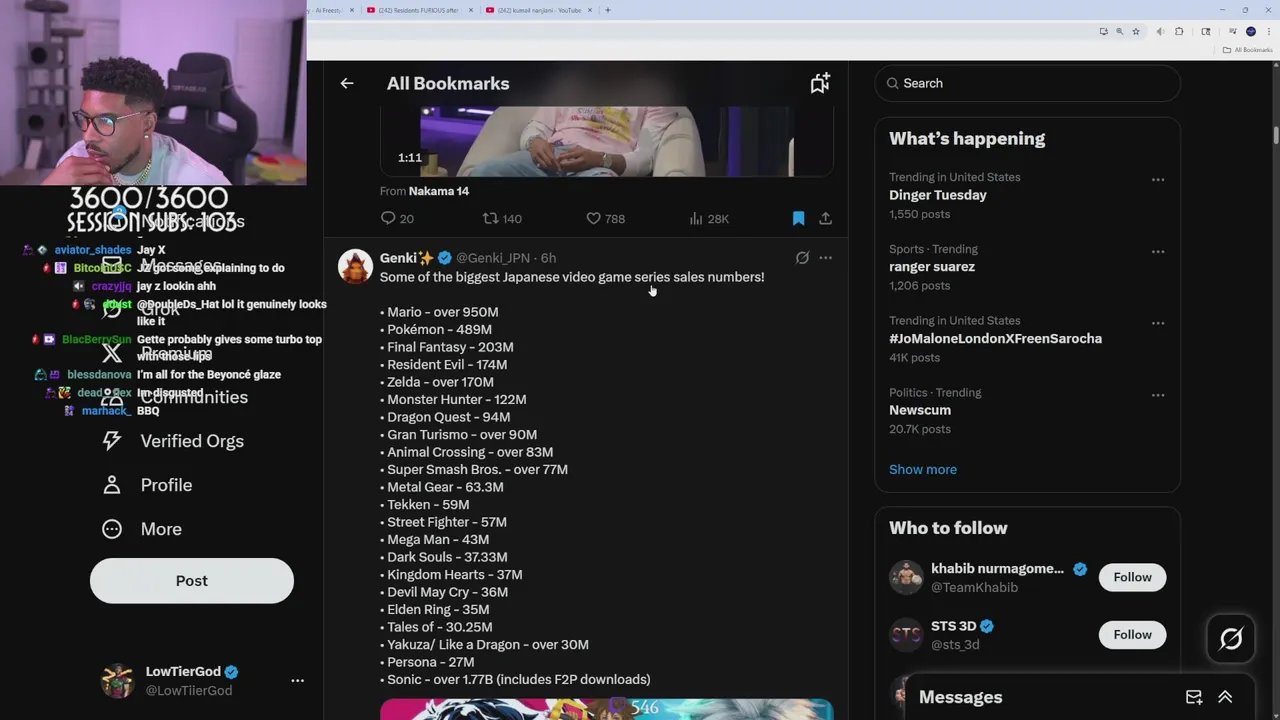Click the Genki post image preview
The height and width of the screenshot is (720, 1280).
click(x=606, y=709)
